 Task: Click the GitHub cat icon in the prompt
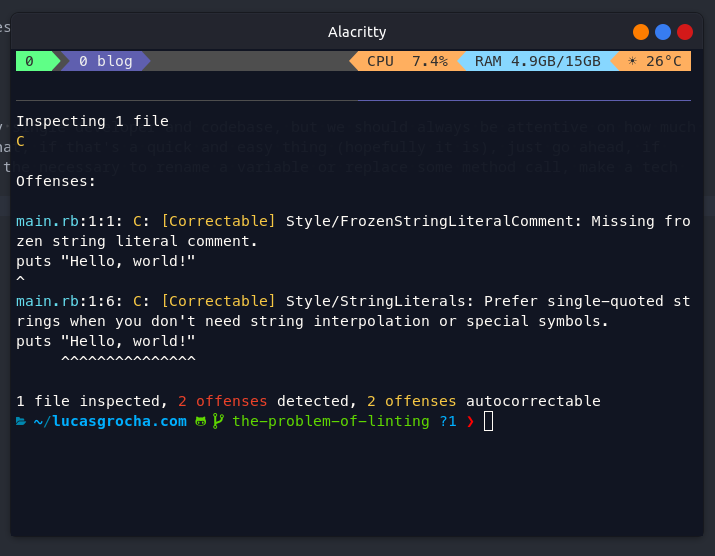(x=201, y=421)
